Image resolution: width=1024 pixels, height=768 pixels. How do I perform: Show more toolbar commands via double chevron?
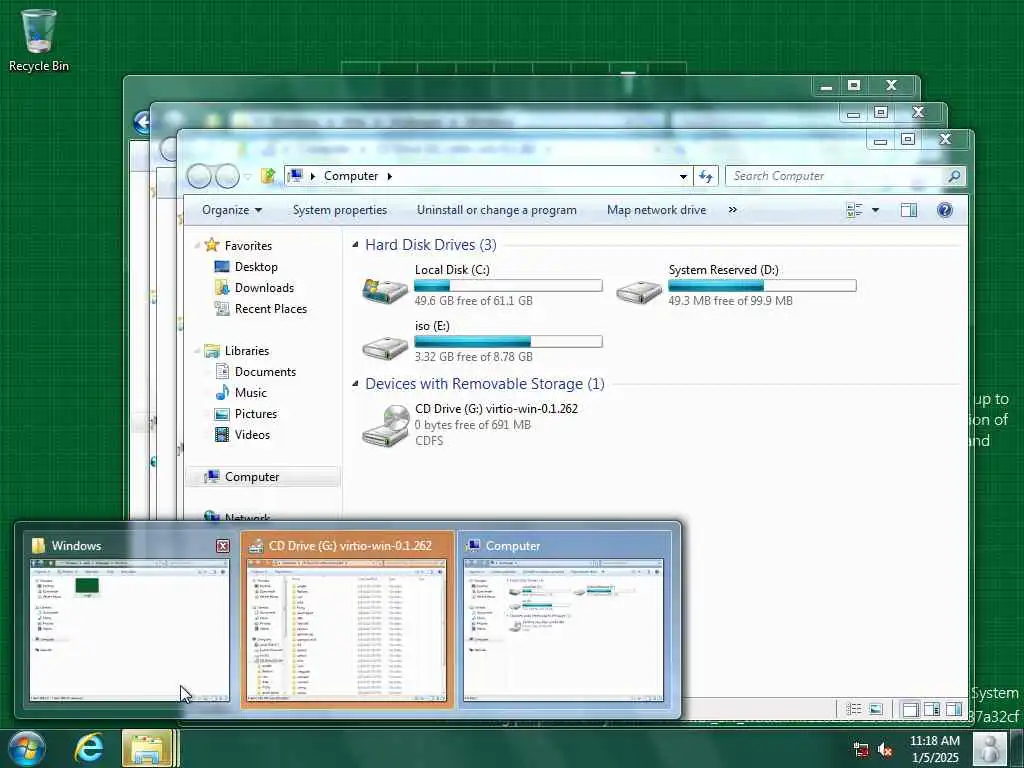pos(732,210)
